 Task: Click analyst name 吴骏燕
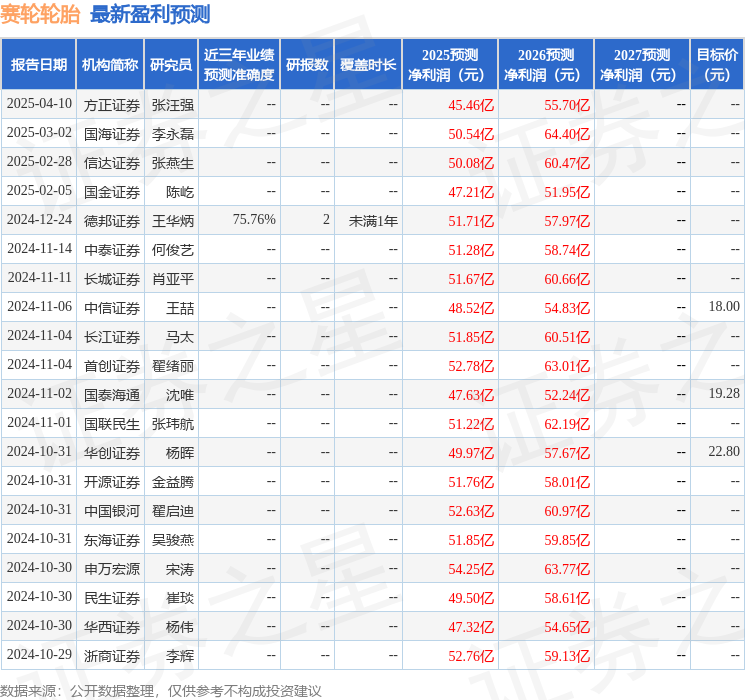click(x=173, y=540)
